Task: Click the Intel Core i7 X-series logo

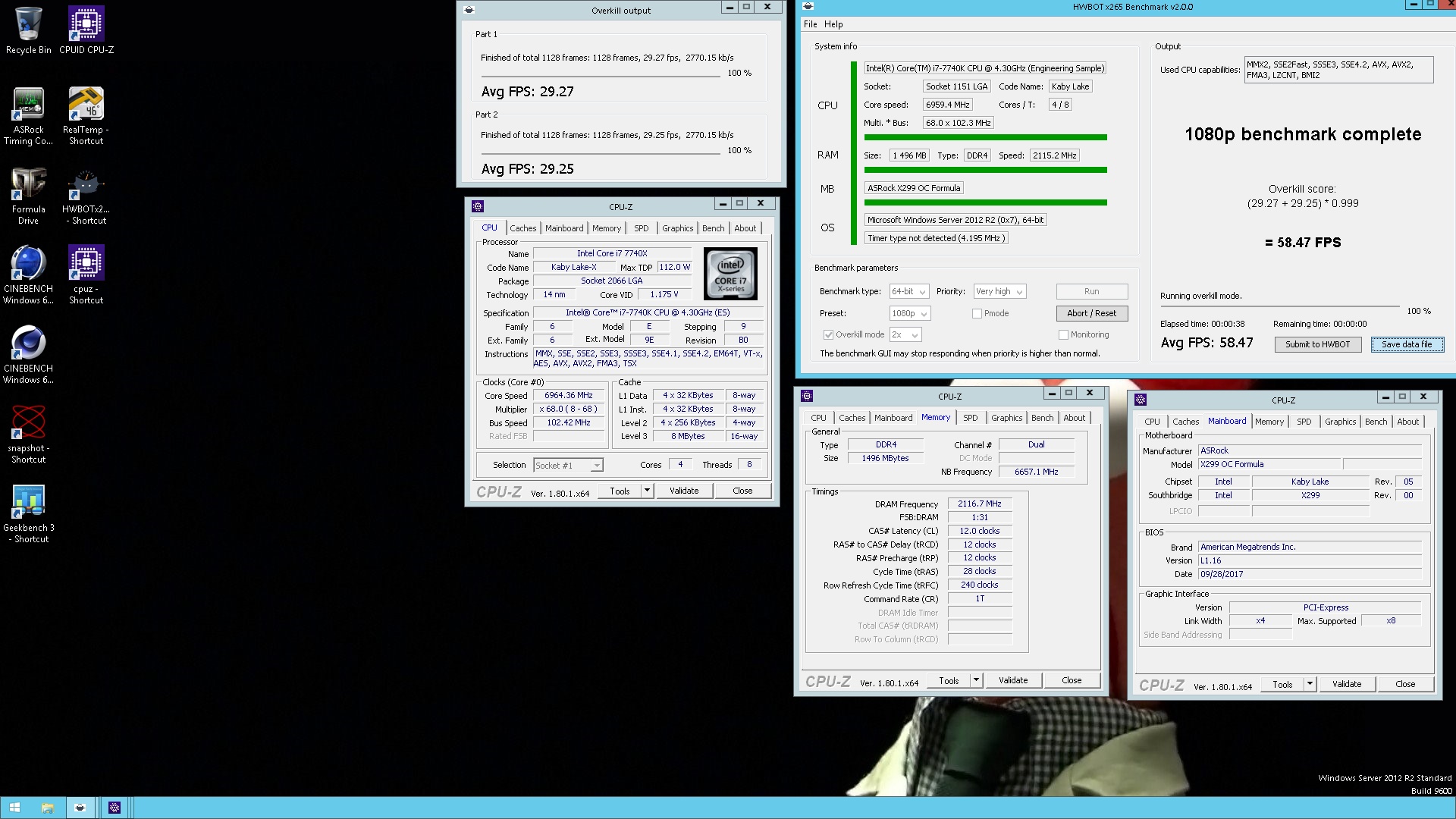Action: click(x=730, y=273)
